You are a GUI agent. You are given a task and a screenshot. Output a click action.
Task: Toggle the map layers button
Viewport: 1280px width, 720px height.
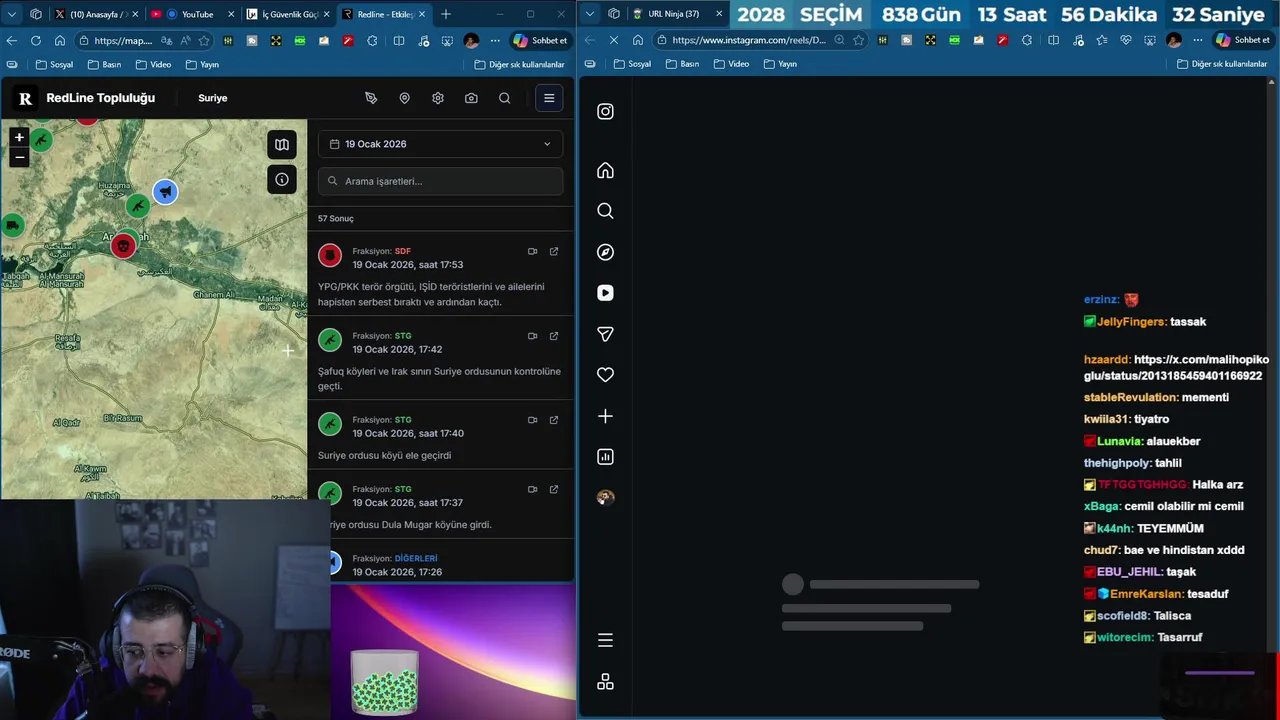(282, 144)
